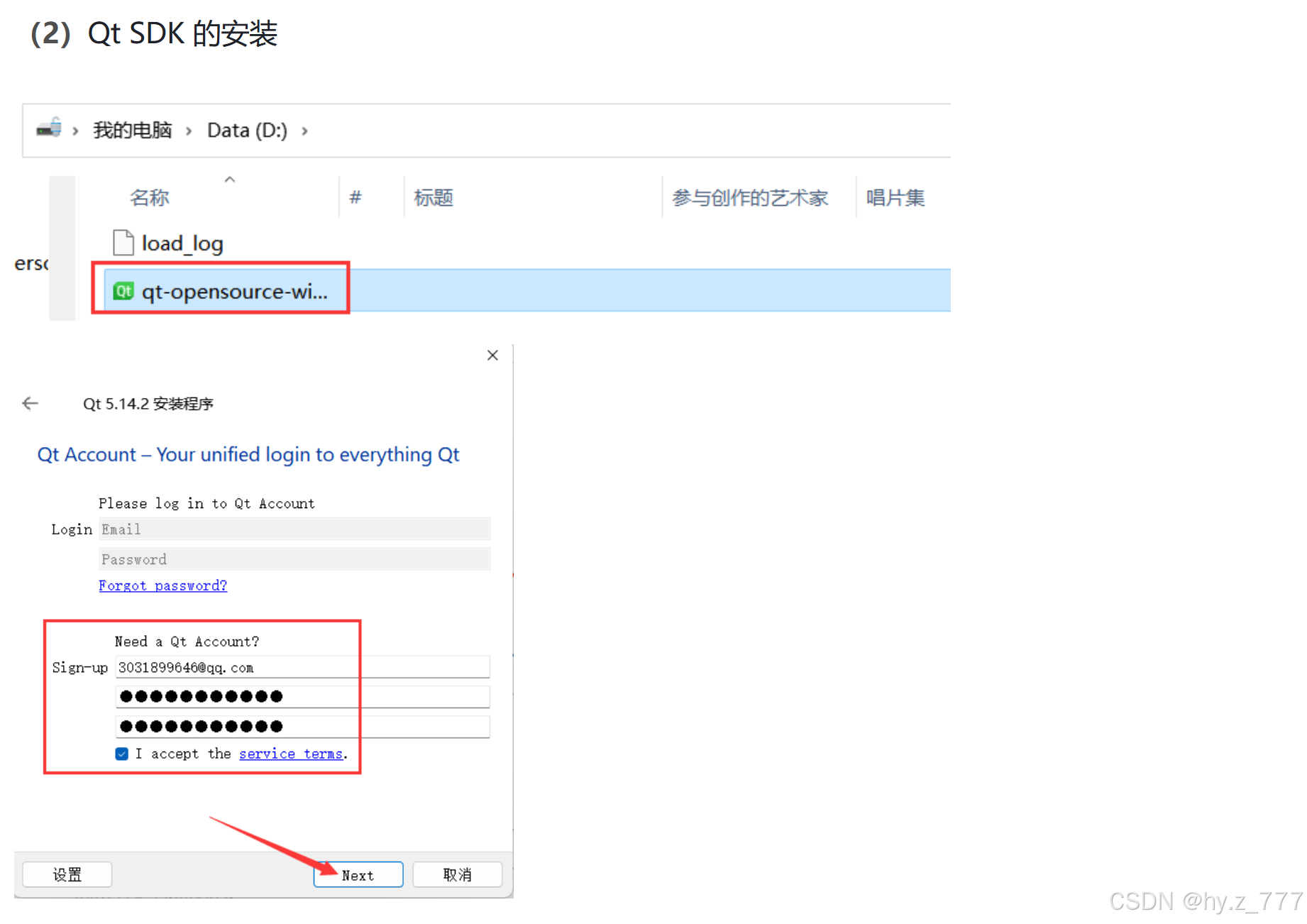Click the 'Please log in to Qt Account' label
Viewport: 1307px width, 924px height.
click(x=206, y=503)
